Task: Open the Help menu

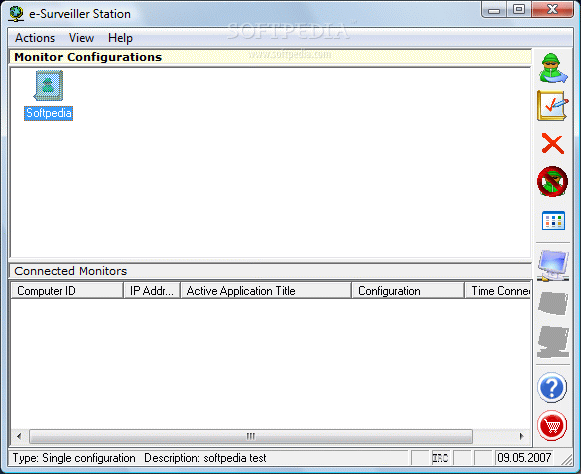Action: 120,38
